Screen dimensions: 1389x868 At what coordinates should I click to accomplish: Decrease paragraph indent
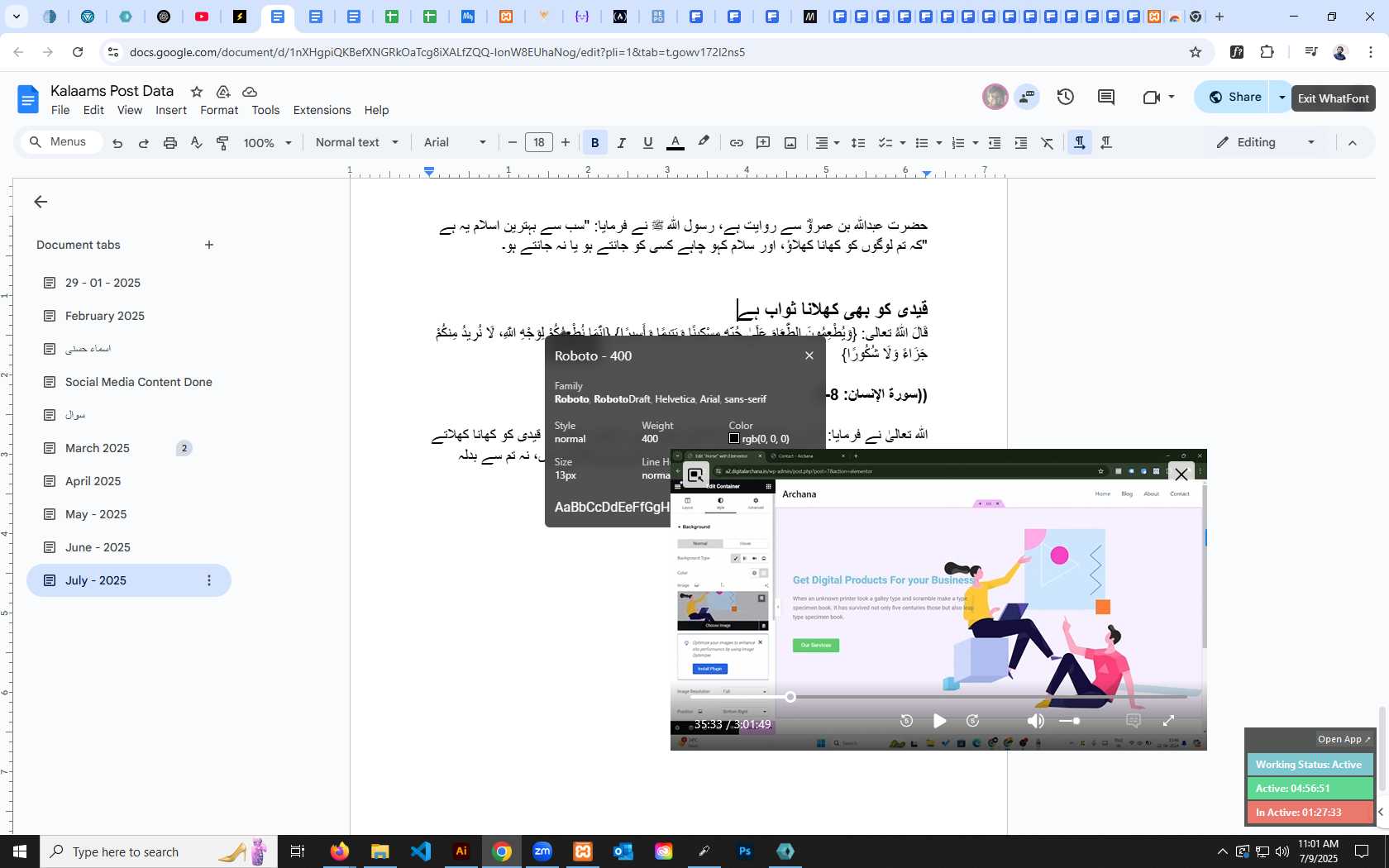point(995,143)
